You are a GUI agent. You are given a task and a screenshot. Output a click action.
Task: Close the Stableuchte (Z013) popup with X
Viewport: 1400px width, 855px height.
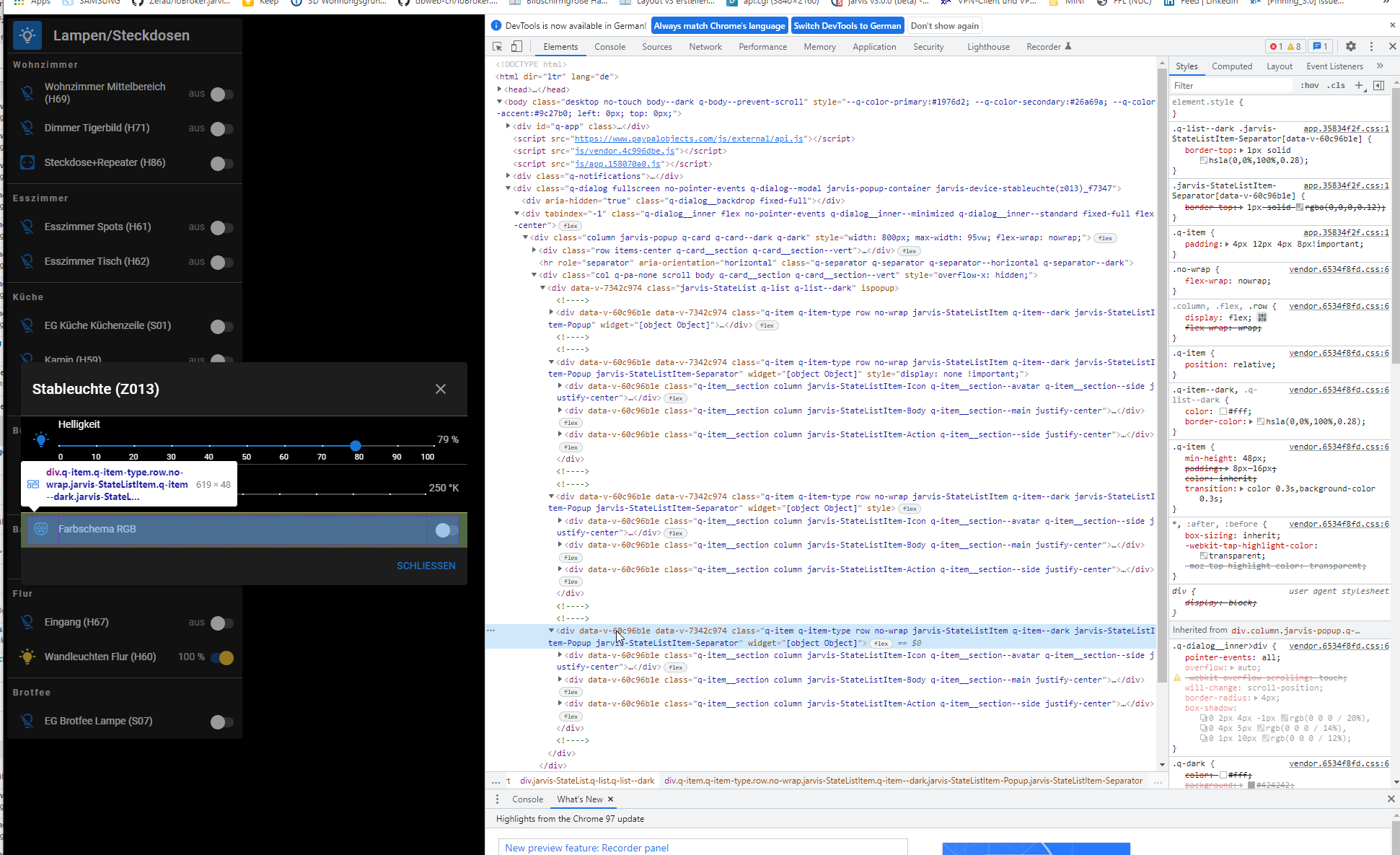point(441,389)
